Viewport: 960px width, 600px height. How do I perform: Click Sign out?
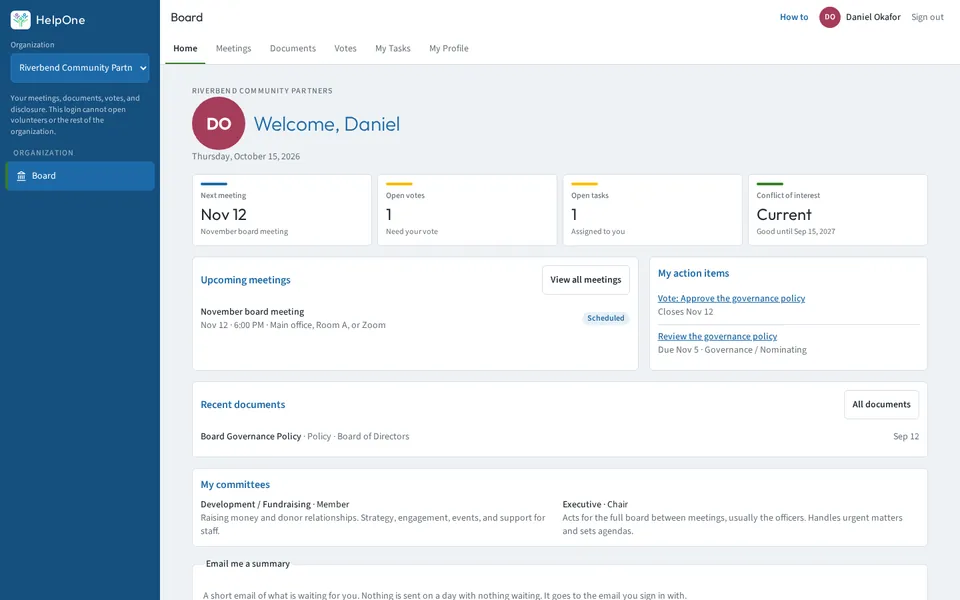[x=927, y=17]
